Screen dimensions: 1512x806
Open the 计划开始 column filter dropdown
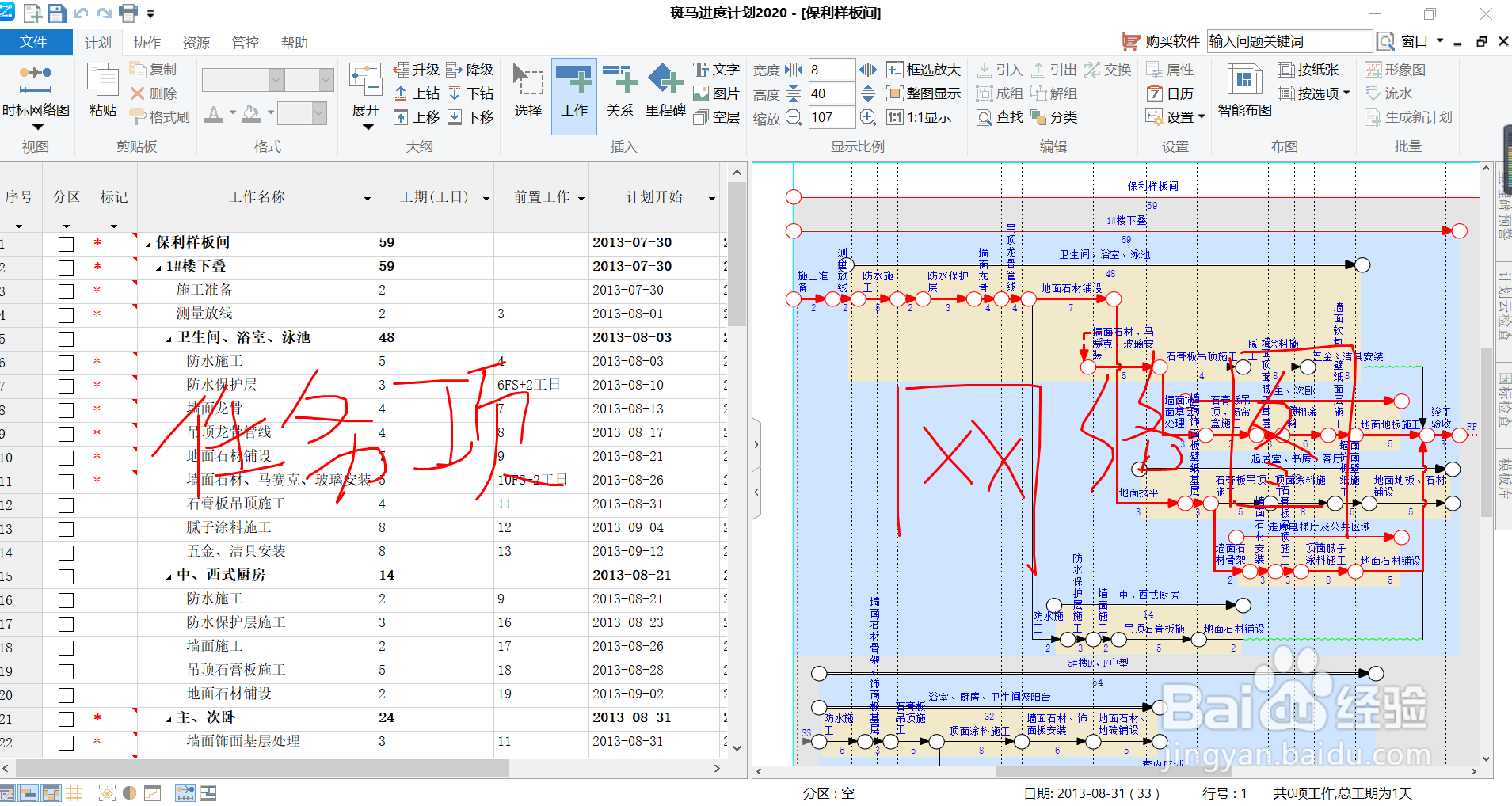pos(711,199)
